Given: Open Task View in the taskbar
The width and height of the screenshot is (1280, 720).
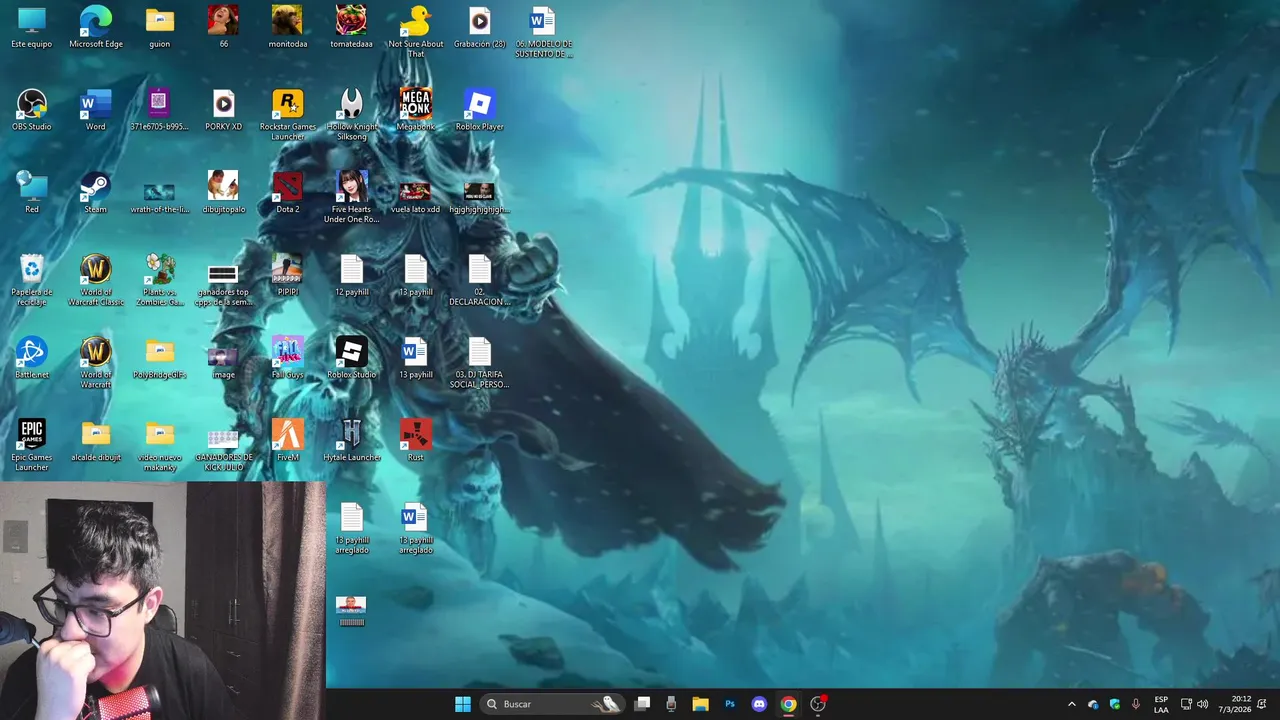Looking at the screenshot, I should coord(643,704).
